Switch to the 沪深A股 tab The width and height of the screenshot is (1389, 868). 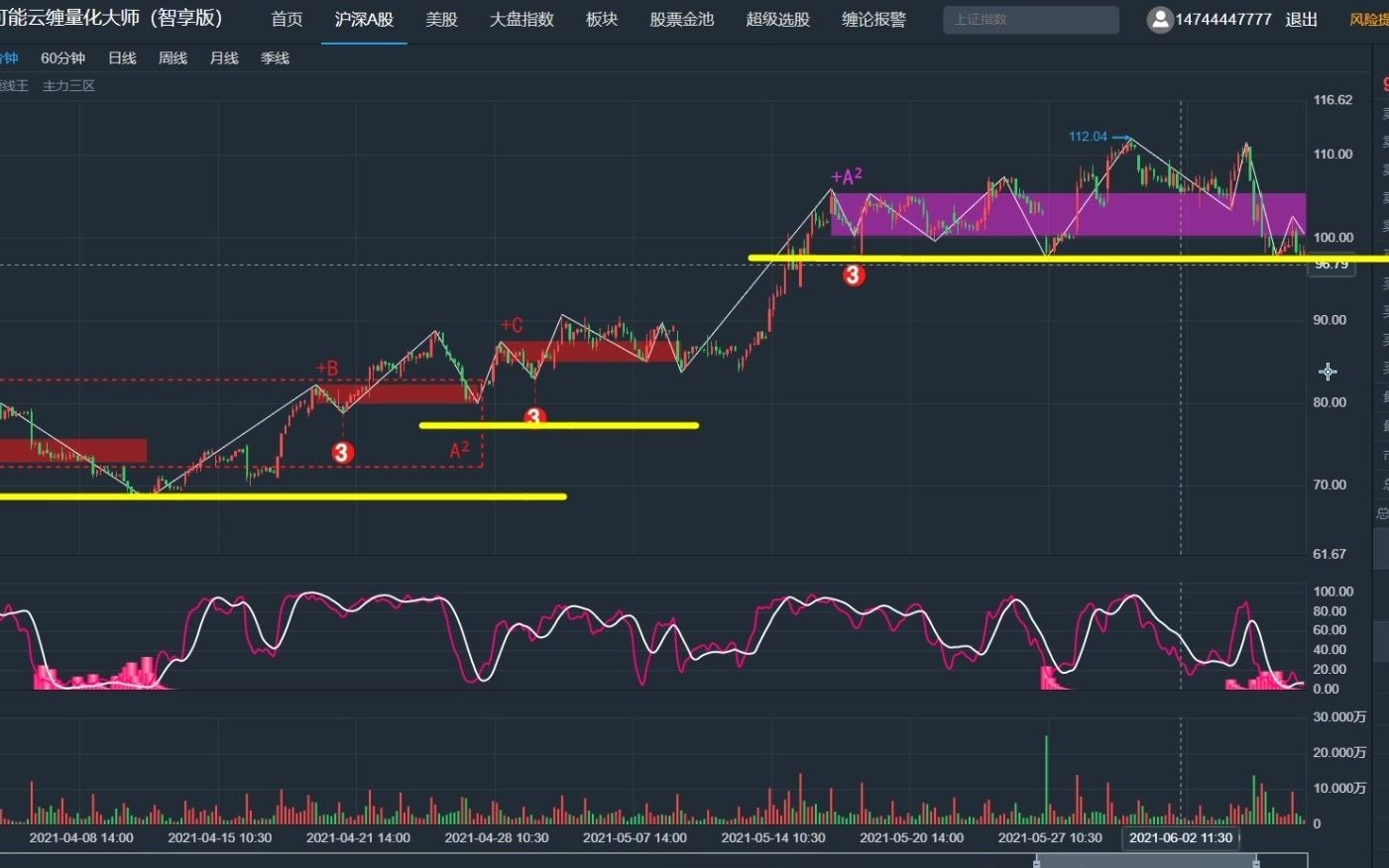pyautogui.click(x=364, y=20)
